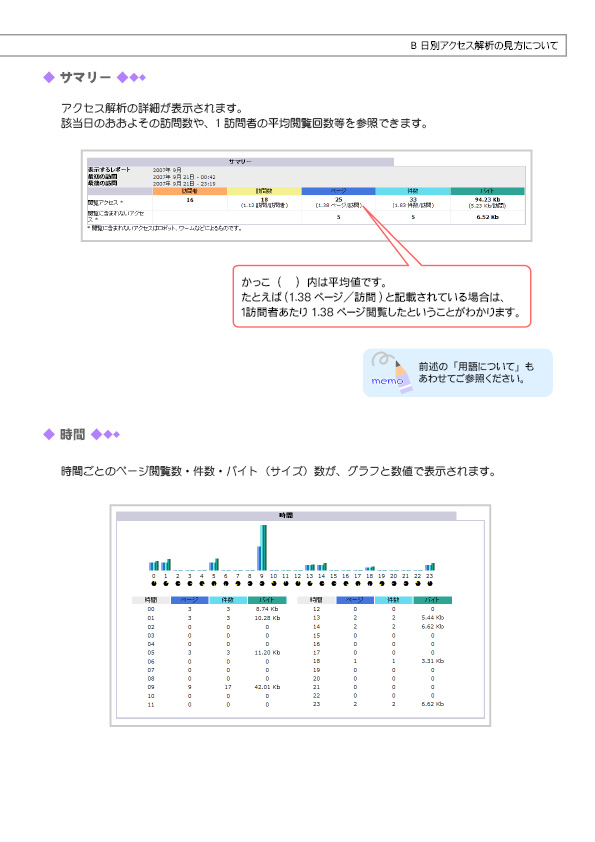Click the clock icon under hour 23
The width and height of the screenshot is (595, 842).
[x=430, y=583]
